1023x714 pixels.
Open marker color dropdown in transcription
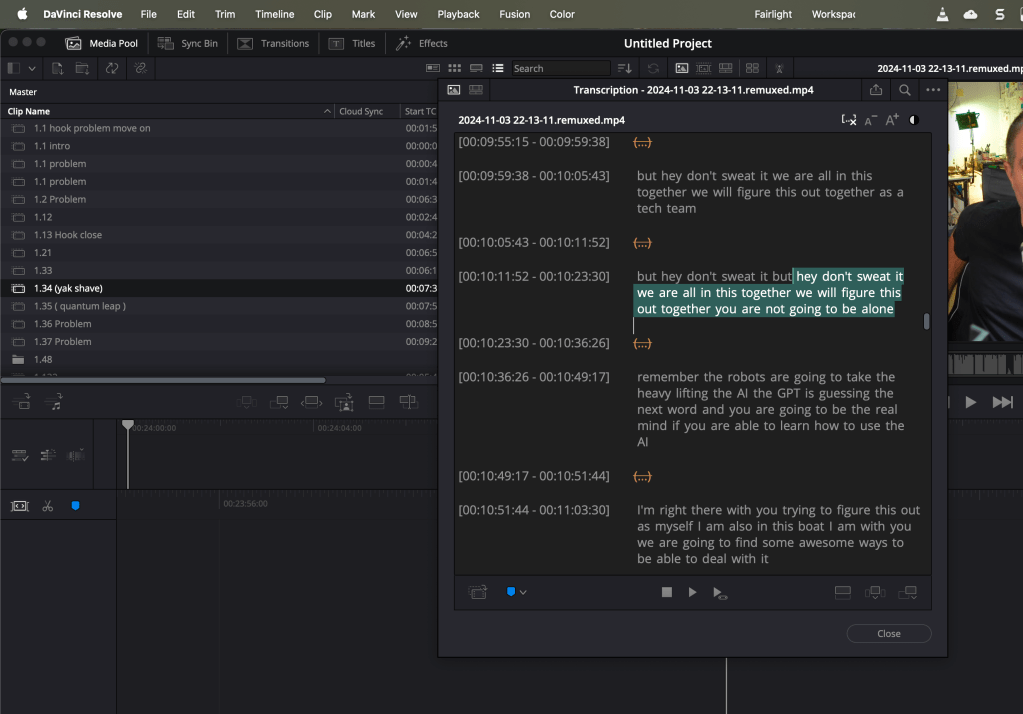coord(523,593)
